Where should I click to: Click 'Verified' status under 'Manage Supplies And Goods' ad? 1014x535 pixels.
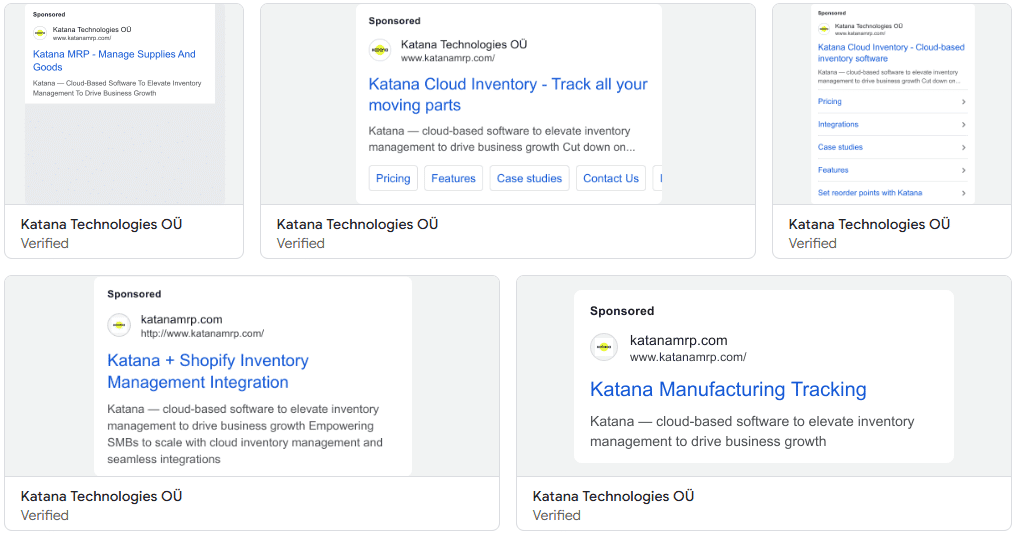coord(45,243)
